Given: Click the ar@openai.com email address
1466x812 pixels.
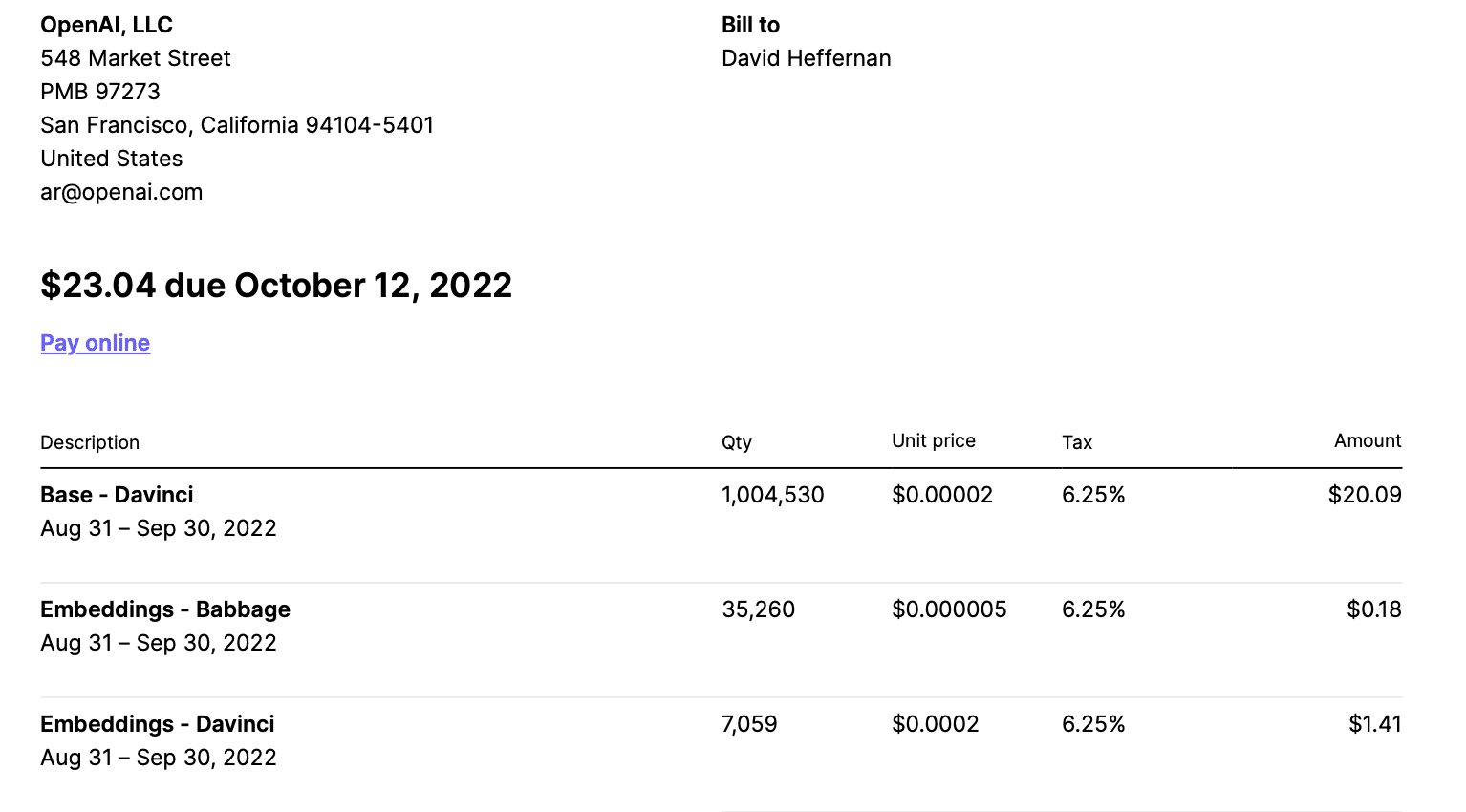Looking at the screenshot, I should 121,192.
